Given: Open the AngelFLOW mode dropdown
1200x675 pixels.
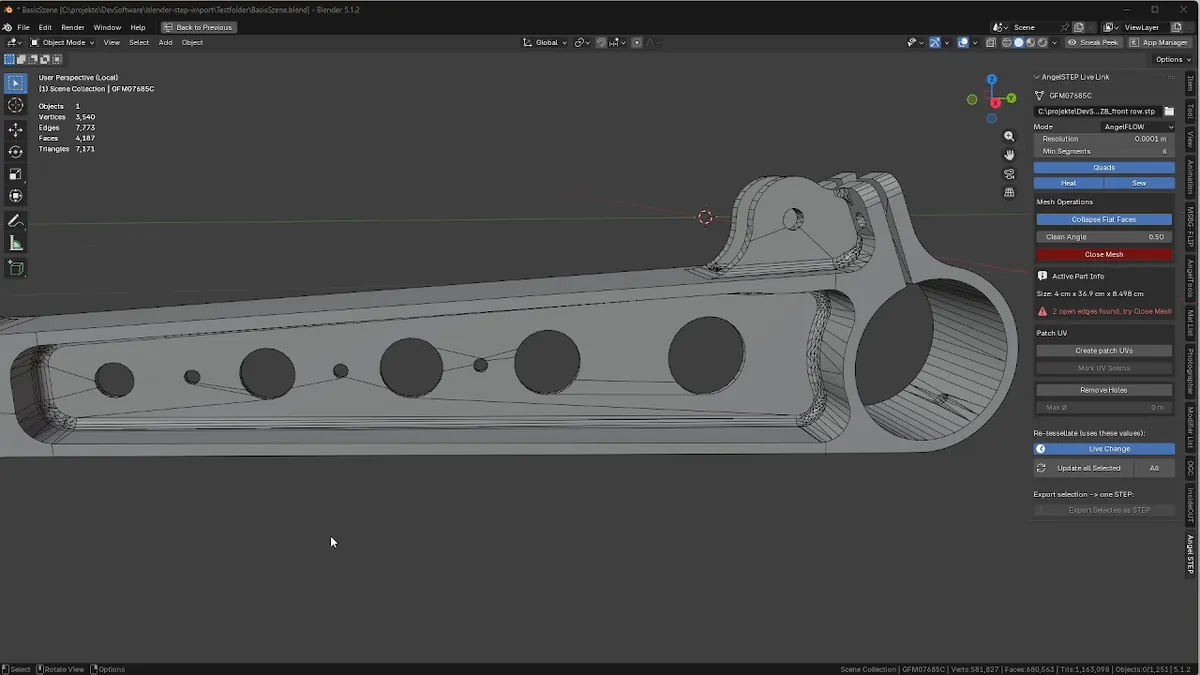Looking at the screenshot, I should [1138, 127].
